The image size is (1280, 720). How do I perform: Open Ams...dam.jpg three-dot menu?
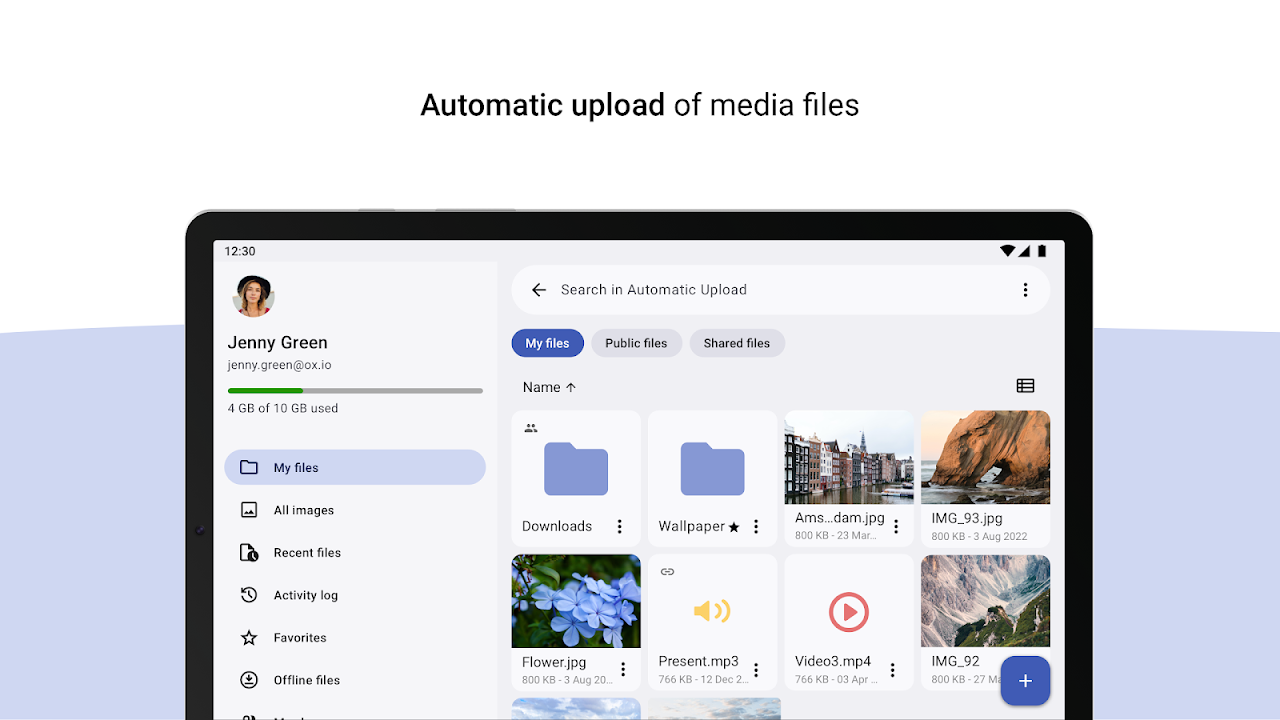click(896, 526)
